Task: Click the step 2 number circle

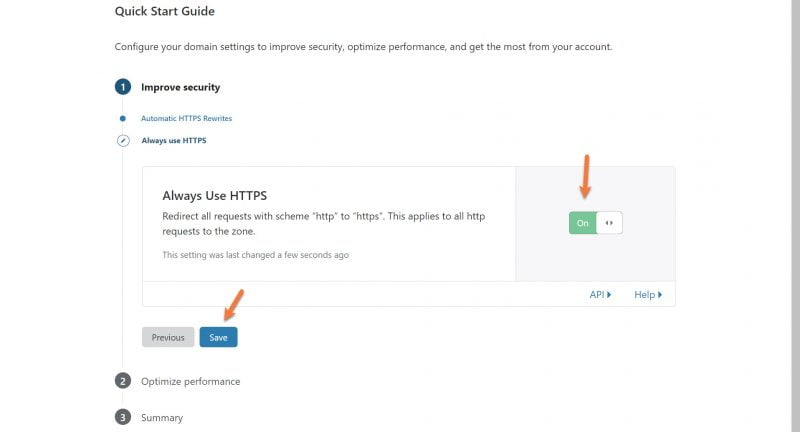Action: click(122, 381)
